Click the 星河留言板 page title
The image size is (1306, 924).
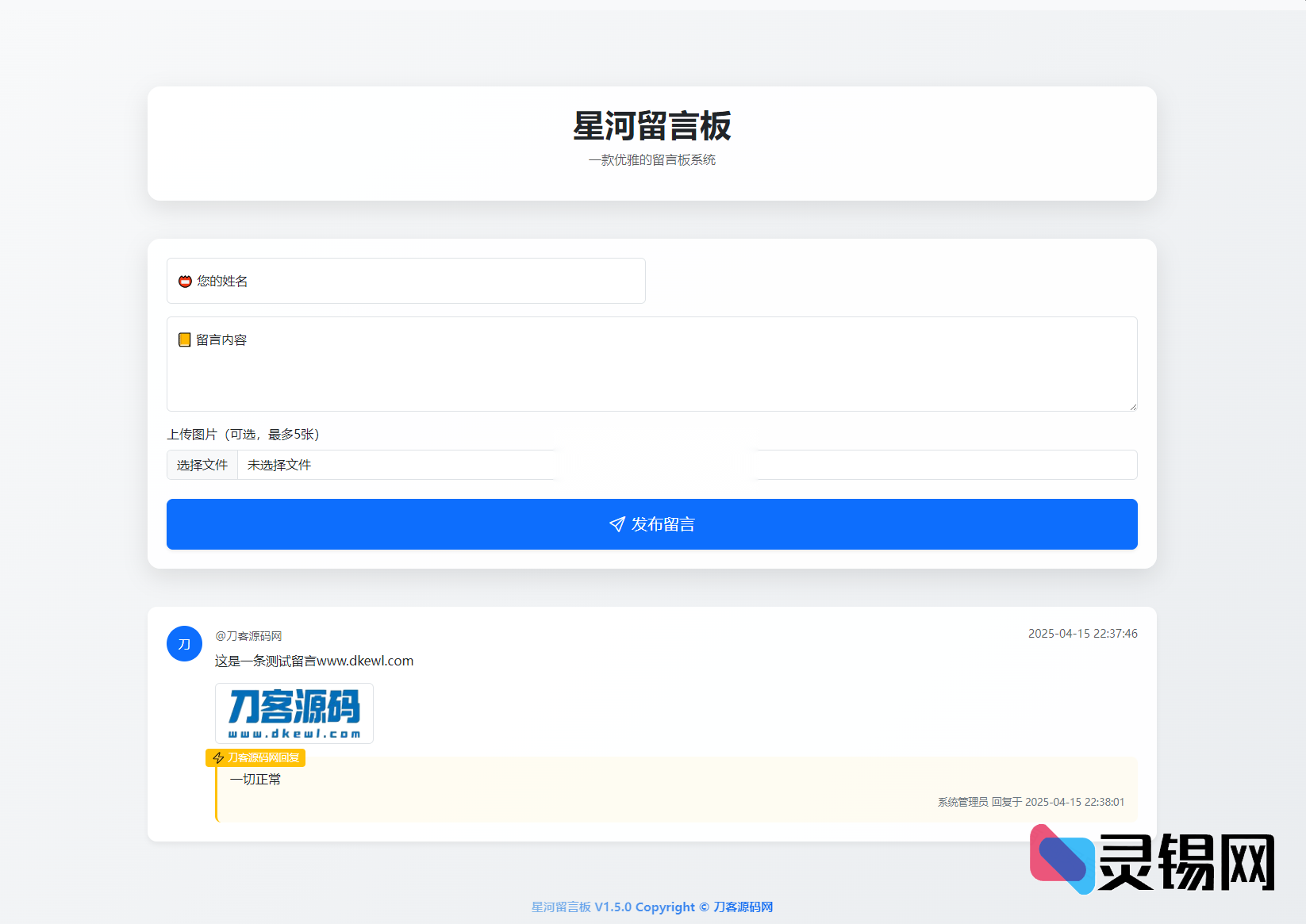coord(651,126)
